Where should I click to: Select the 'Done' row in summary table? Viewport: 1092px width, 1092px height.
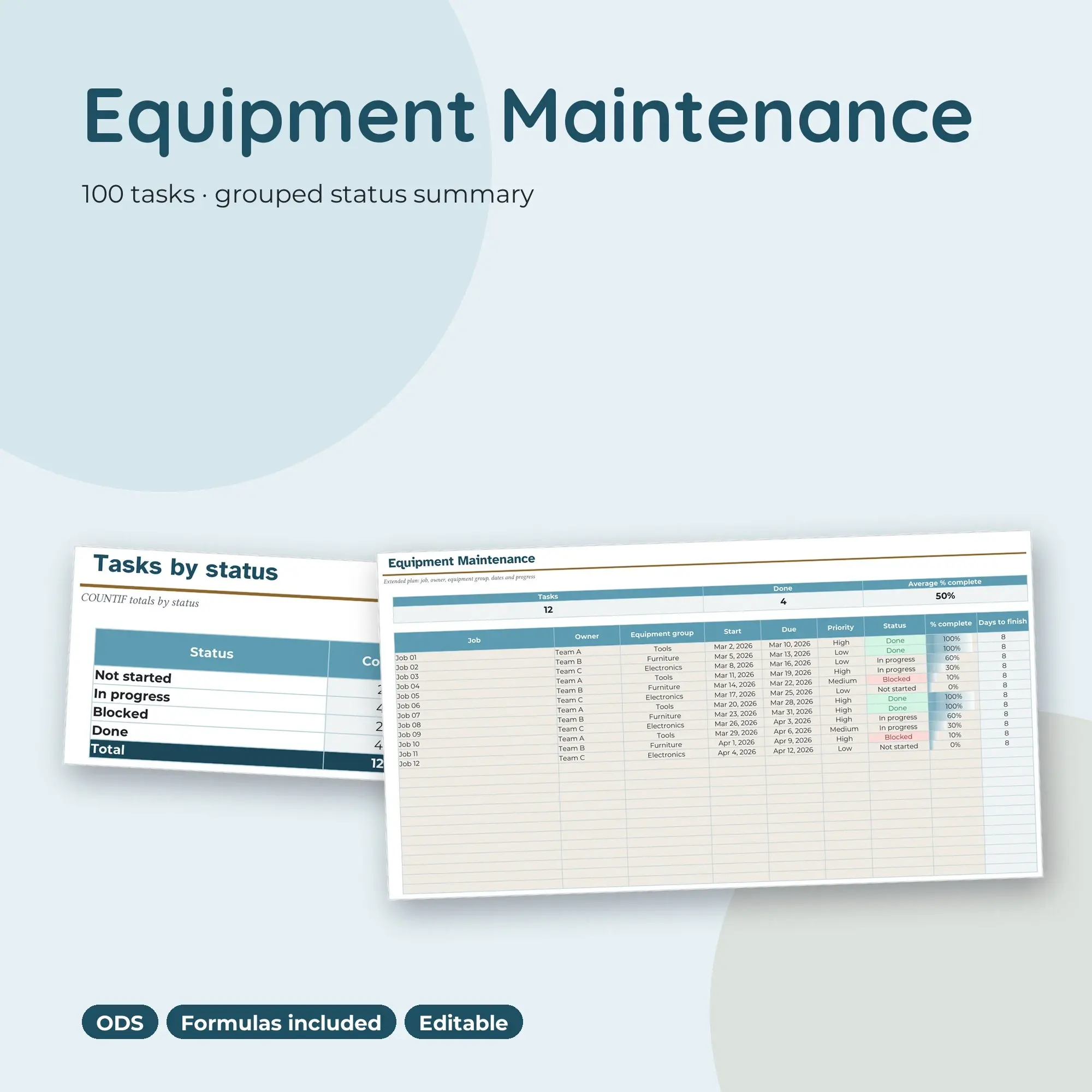click(x=236, y=736)
